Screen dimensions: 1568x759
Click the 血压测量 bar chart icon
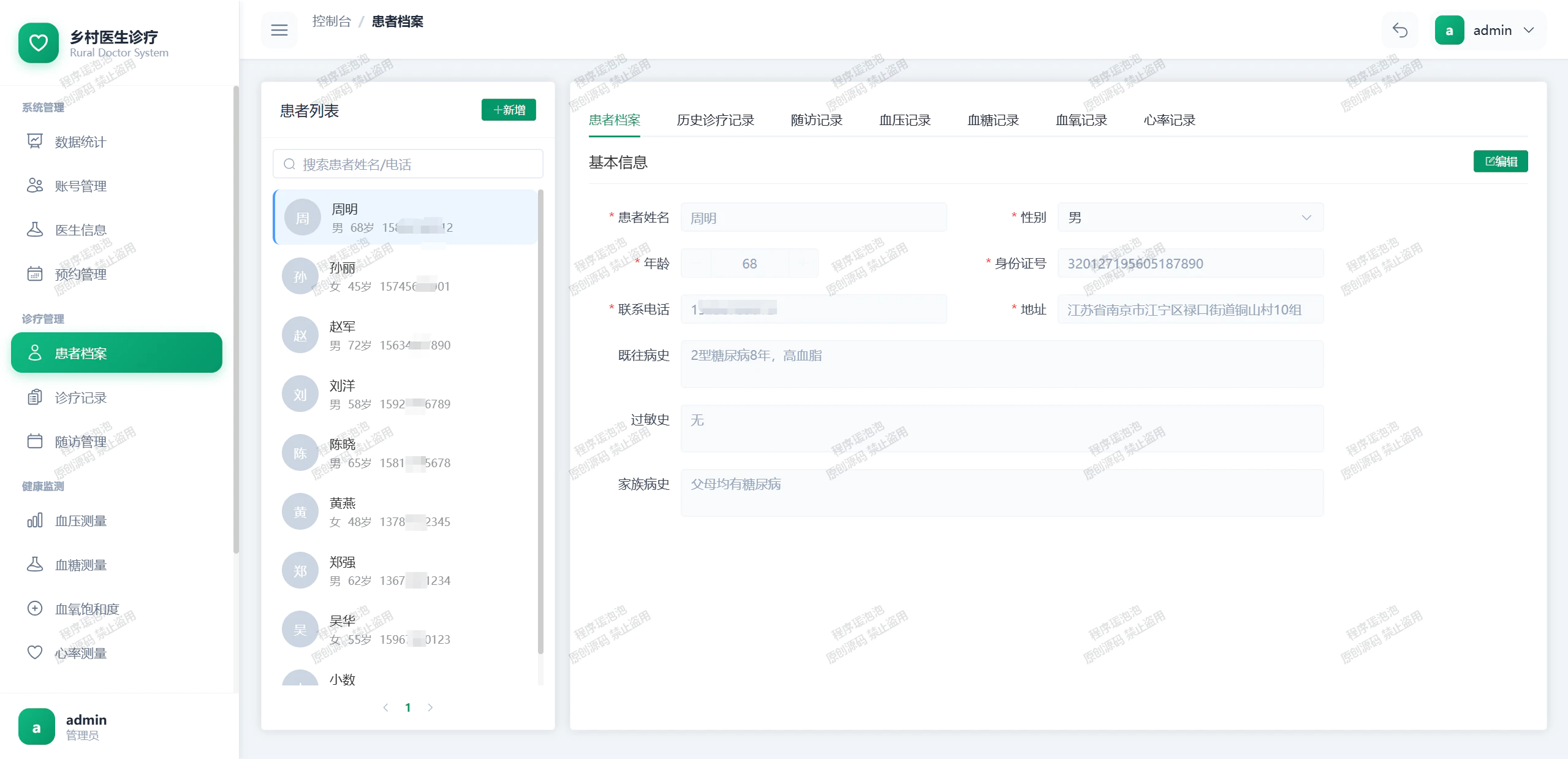tap(35, 521)
